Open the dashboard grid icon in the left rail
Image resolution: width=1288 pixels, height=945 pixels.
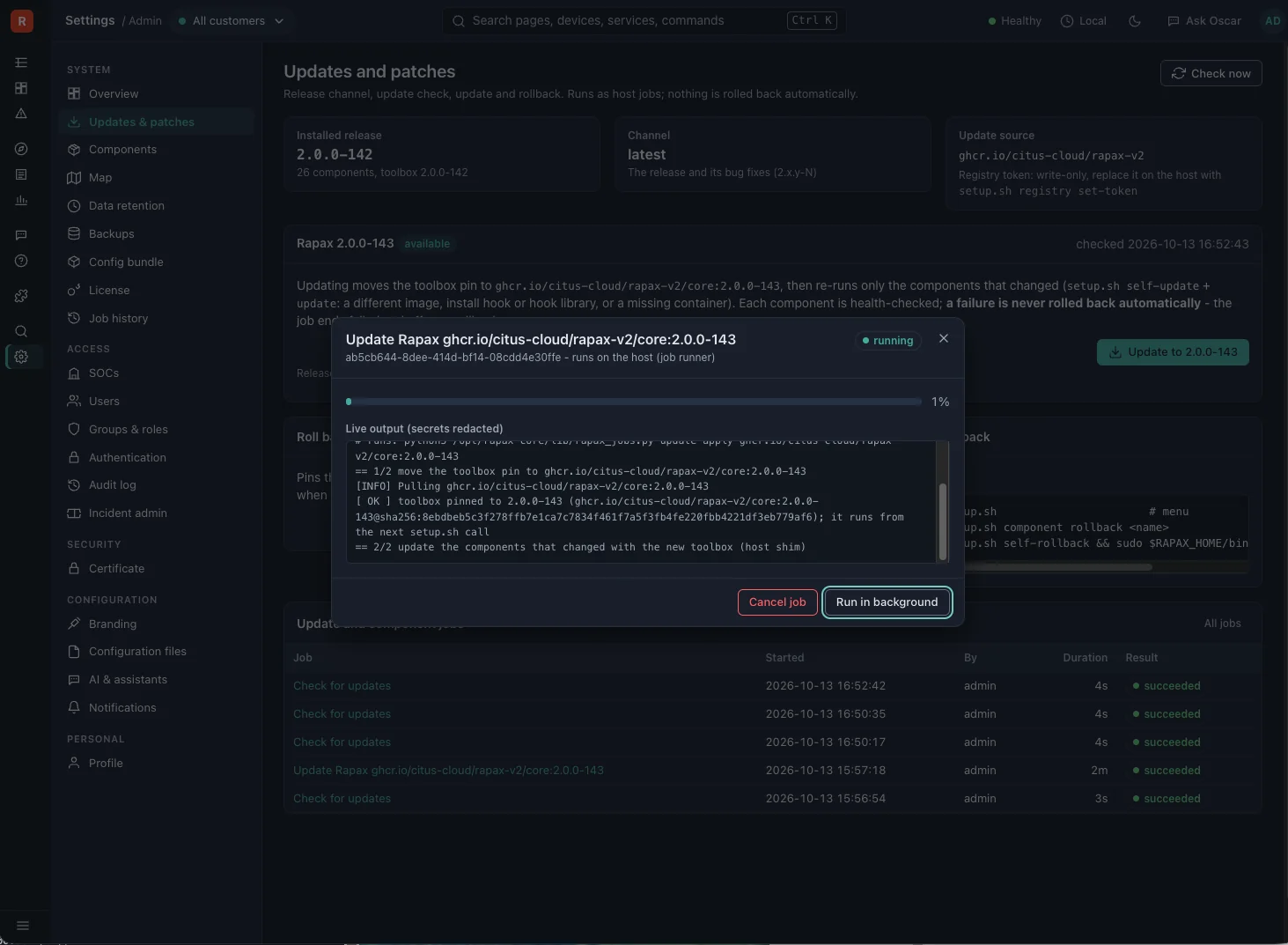tap(21, 88)
